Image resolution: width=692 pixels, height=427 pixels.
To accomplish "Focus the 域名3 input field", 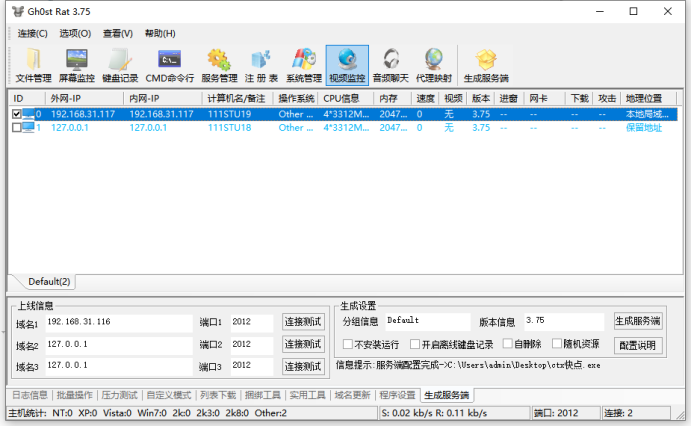I will 119,366.
